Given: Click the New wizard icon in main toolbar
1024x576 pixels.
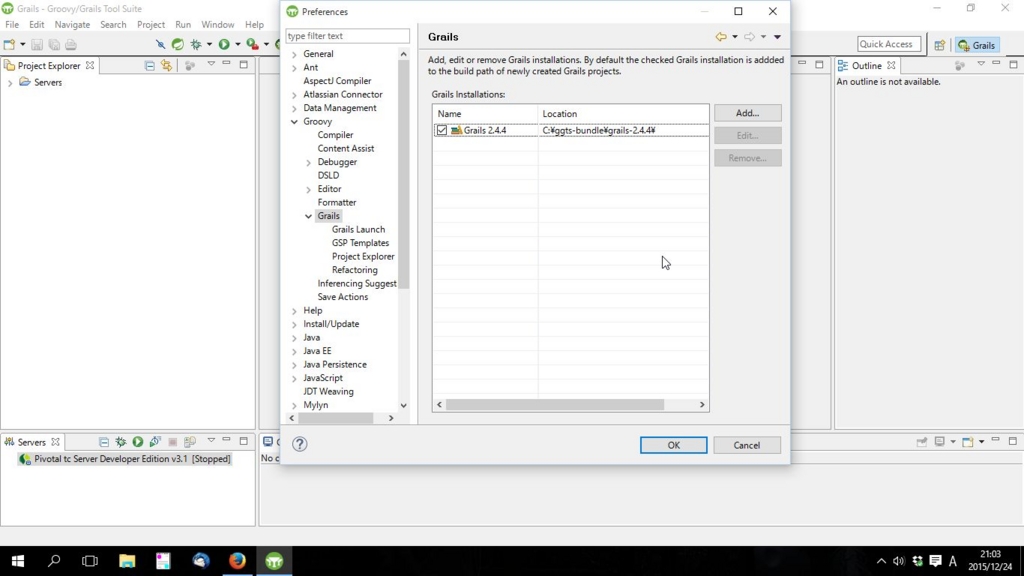Looking at the screenshot, I should pos(9,44).
